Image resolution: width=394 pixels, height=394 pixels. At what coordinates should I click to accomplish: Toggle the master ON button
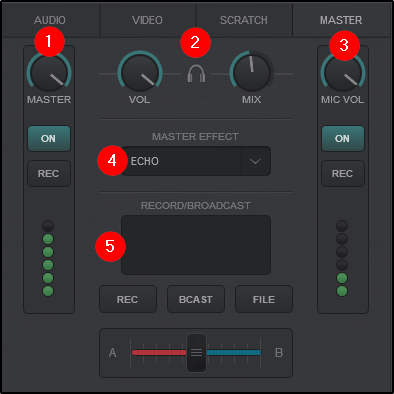point(49,138)
